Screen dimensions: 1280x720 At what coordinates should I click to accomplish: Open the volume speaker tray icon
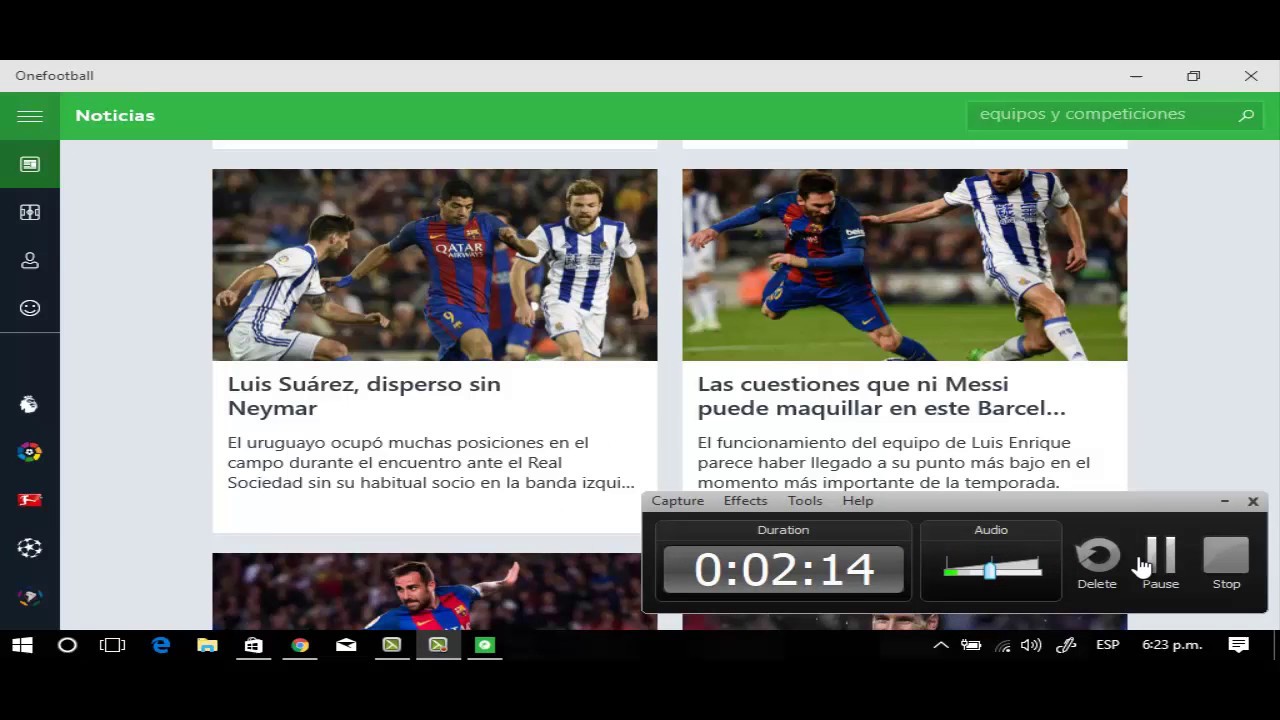(1032, 645)
